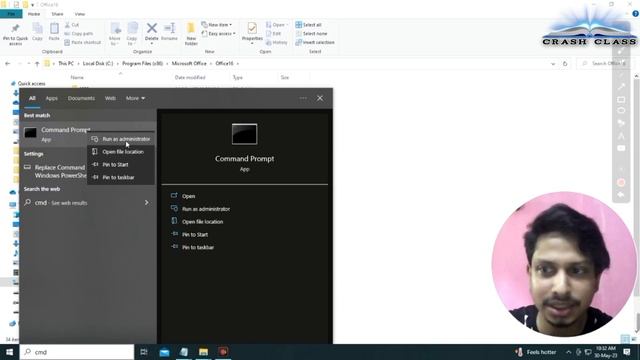The width and height of the screenshot is (640, 360).
Task: Switch to the Web search tab
Action: coord(110,98)
